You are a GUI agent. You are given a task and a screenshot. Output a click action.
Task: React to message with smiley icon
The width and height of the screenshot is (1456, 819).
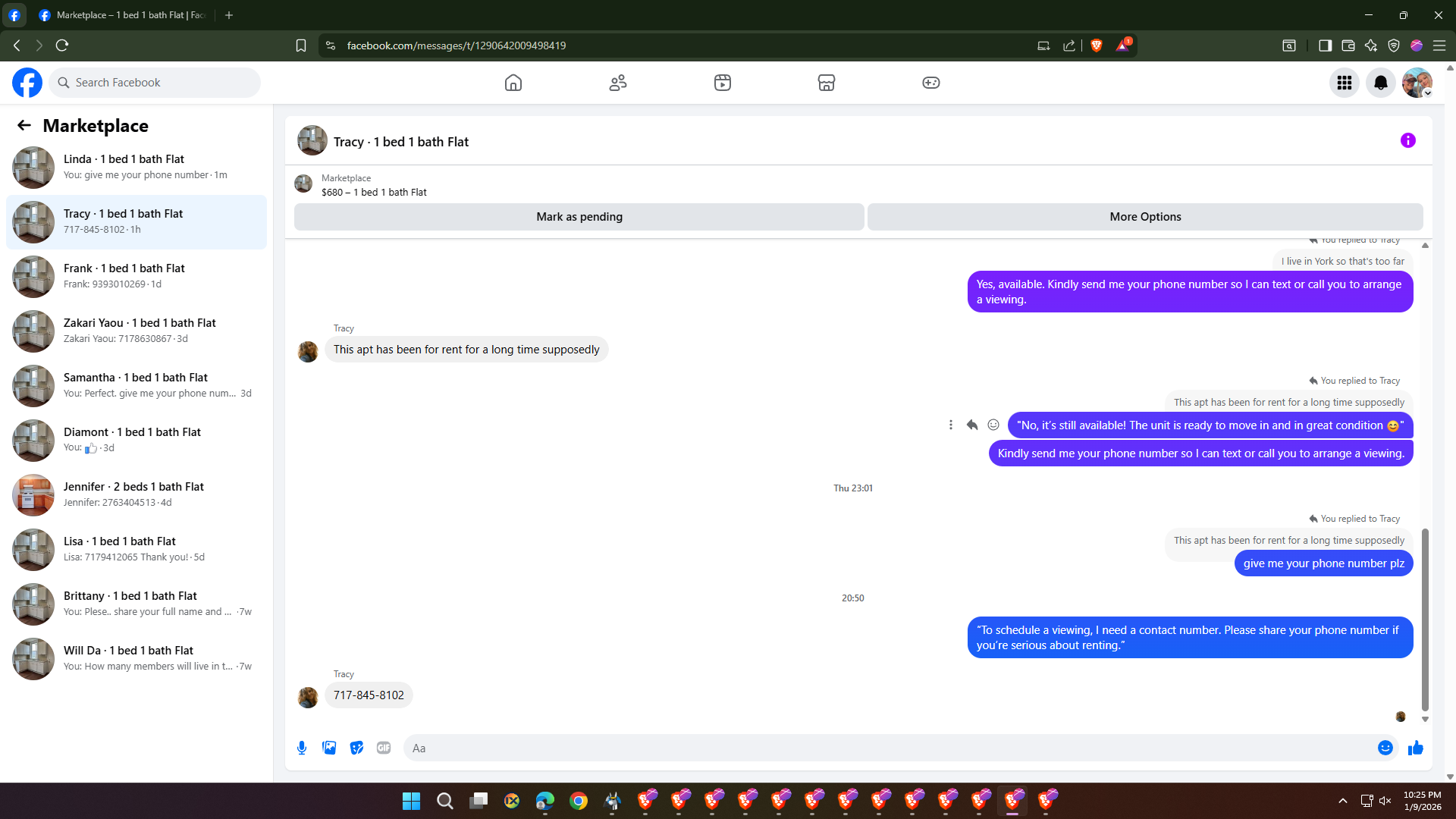[993, 425]
